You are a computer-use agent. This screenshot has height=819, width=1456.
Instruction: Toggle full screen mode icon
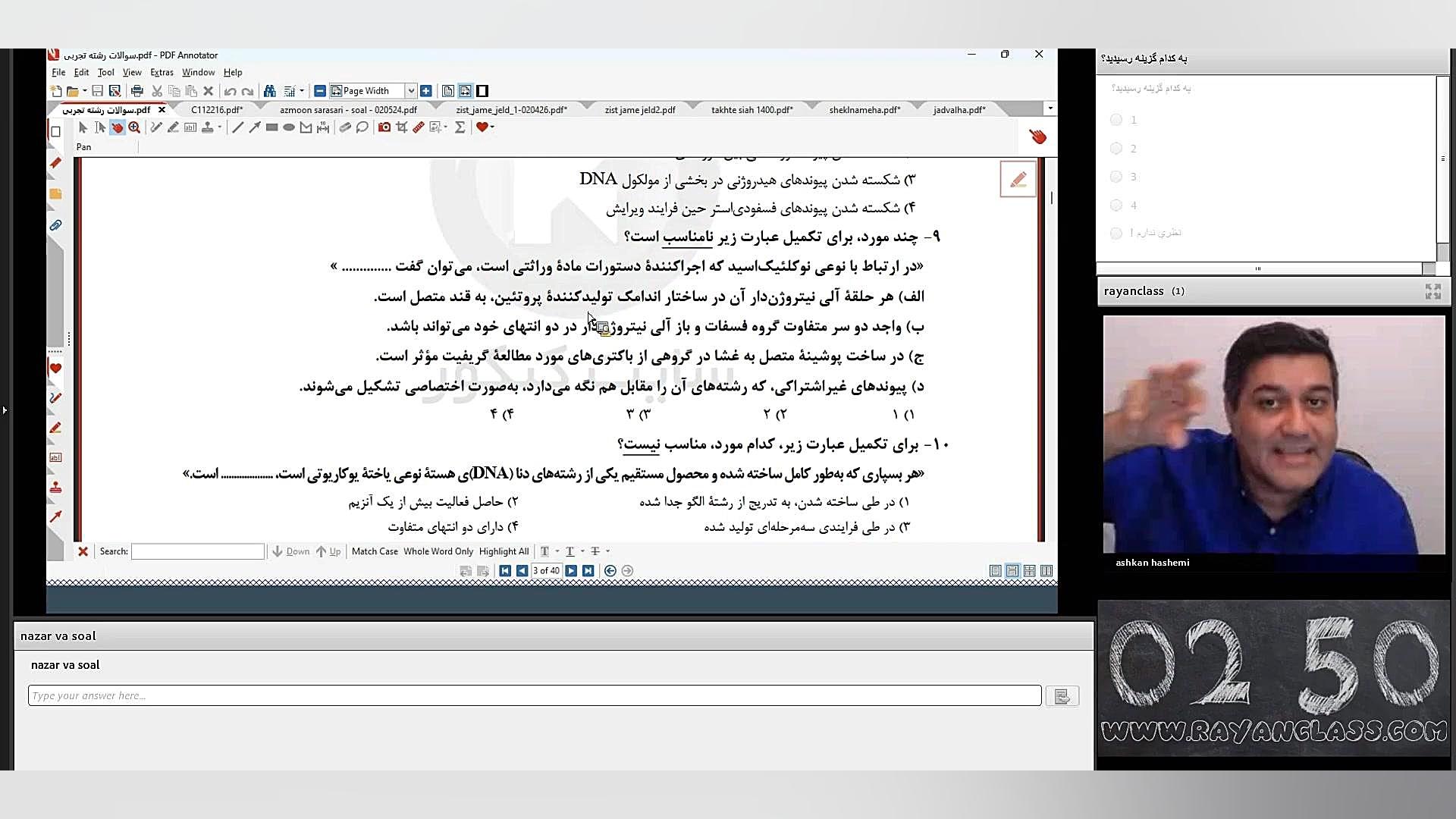tap(482, 91)
